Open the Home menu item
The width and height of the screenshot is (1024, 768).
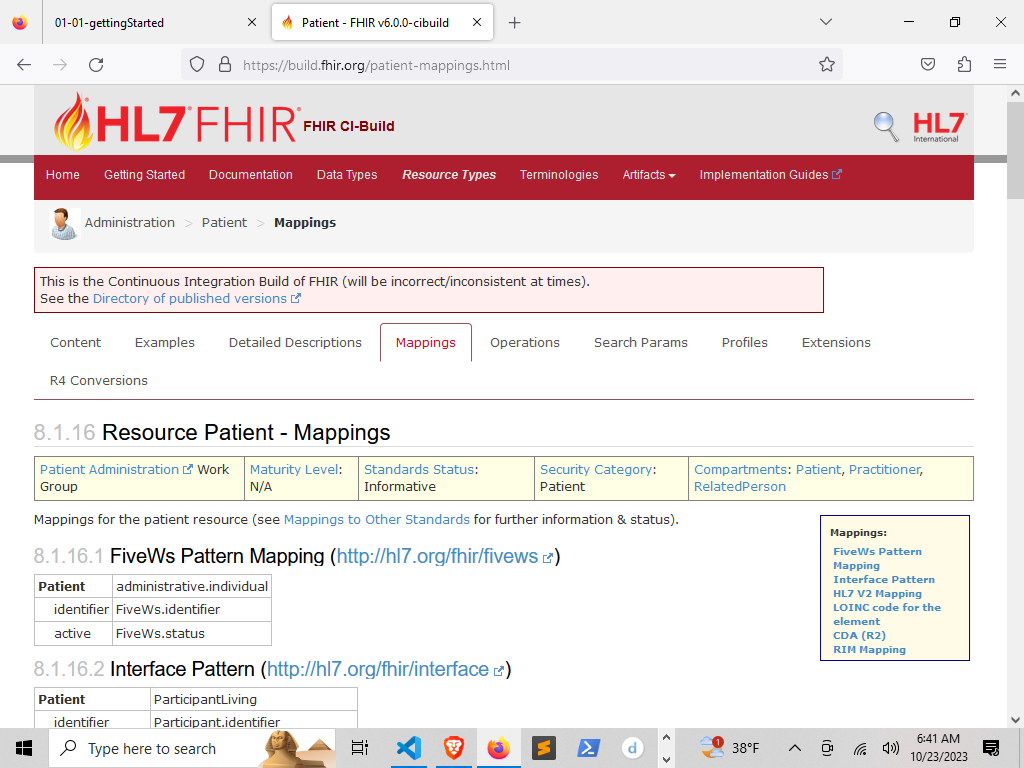coord(63,175)
